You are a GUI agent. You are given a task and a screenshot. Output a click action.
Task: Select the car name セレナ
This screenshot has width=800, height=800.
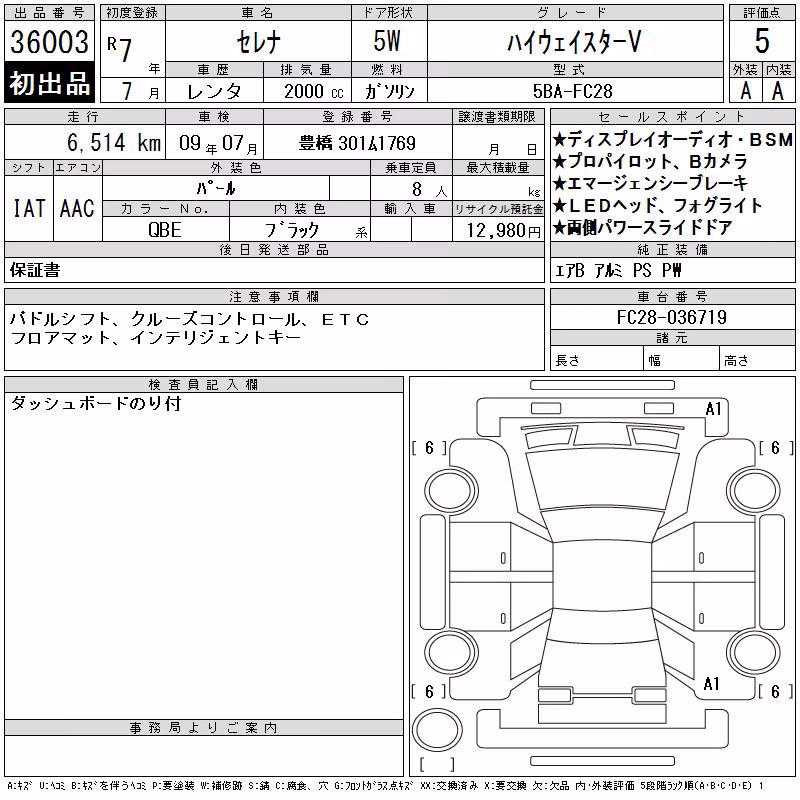(x=258, y=42)
